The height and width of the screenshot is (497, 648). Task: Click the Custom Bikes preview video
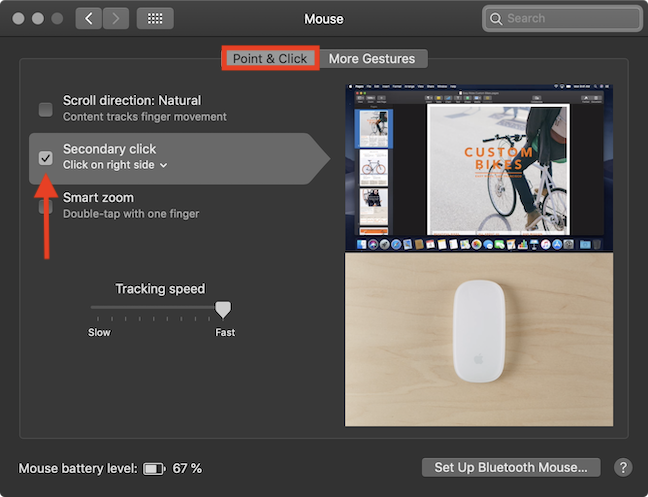486,170
